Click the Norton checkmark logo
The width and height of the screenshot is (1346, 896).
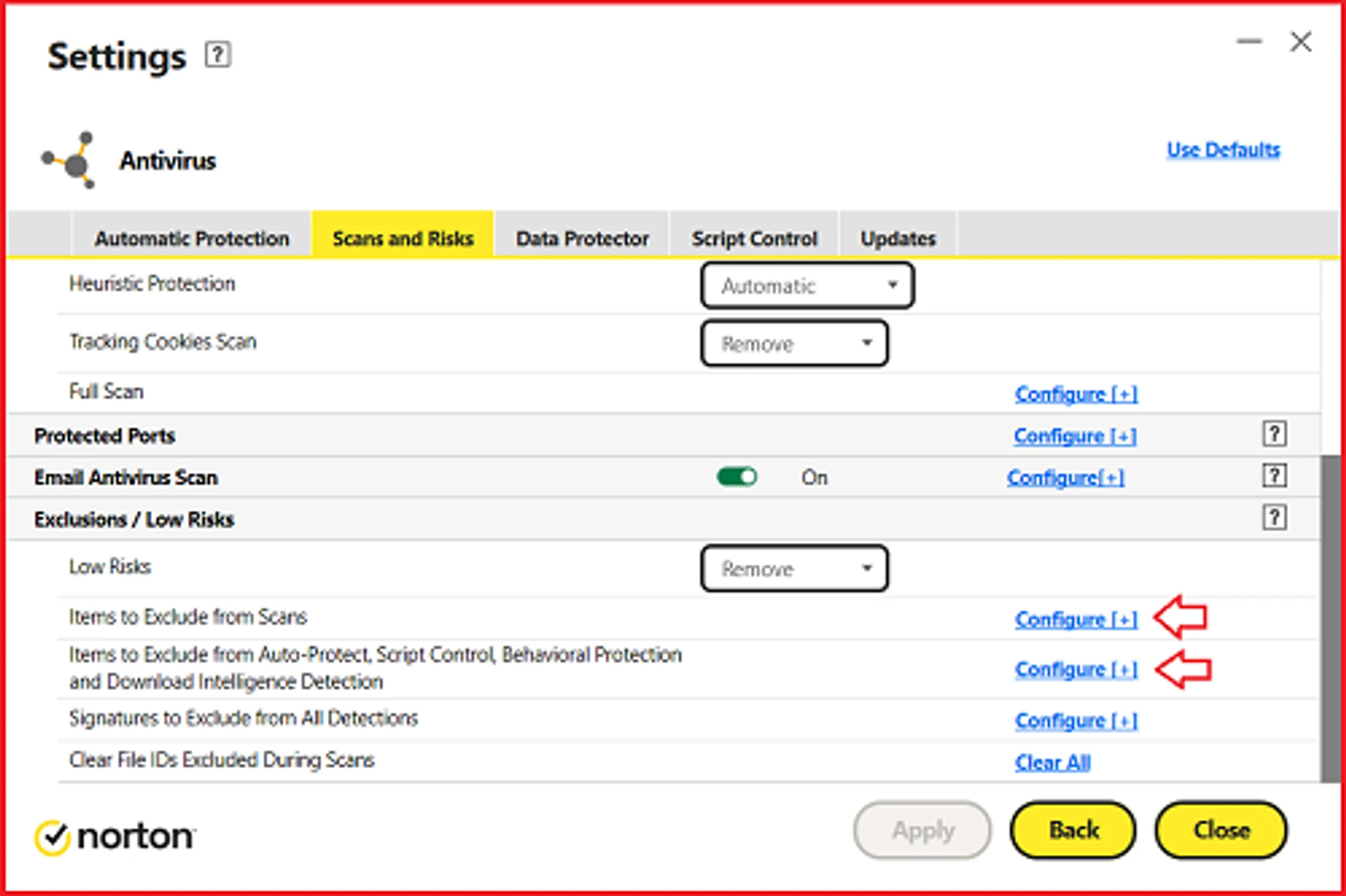(x=52, y=837)
